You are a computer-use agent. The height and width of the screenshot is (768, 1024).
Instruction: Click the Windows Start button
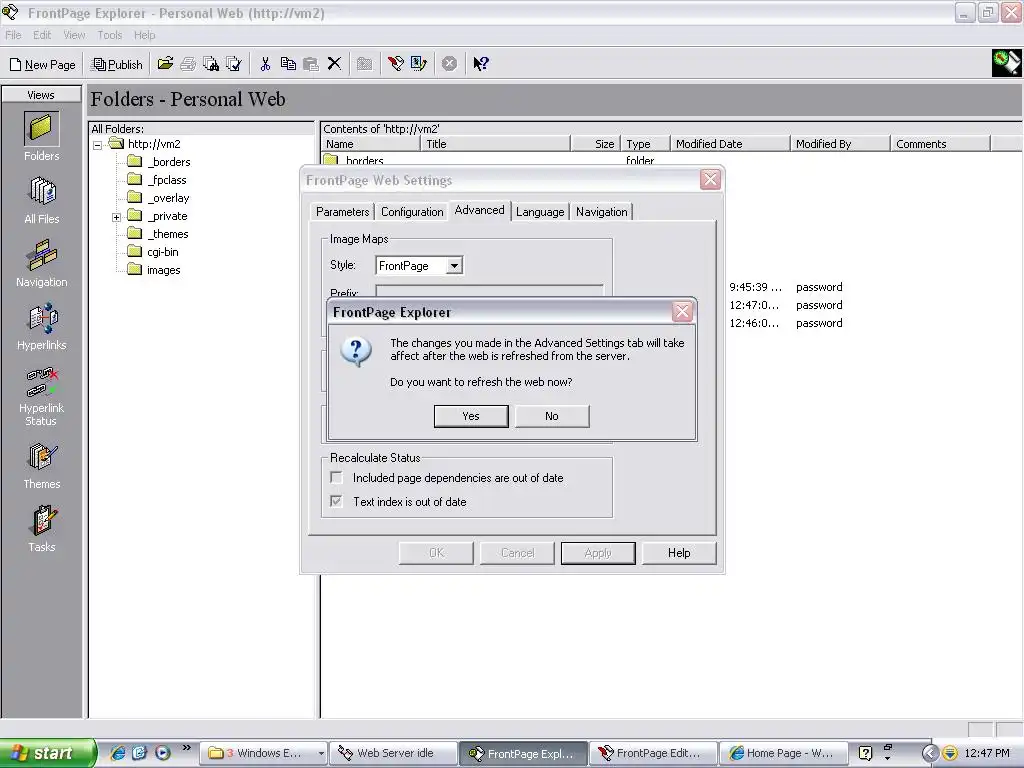coord(47,753)
